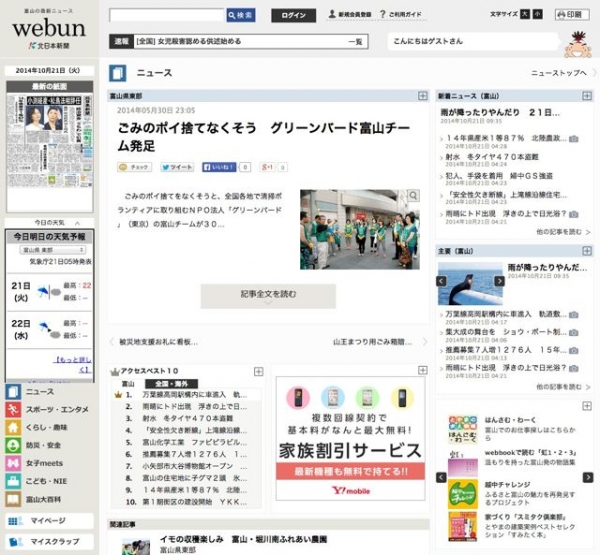
Task: Expand the アクセスベスト１０ panel plus icon
Action: pyautogui.click(x=258, y=371)
